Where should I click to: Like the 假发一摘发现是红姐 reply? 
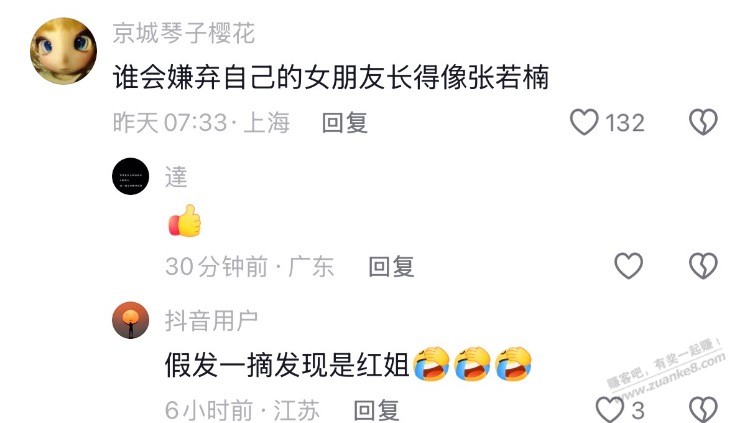click(x=609, y=410)
